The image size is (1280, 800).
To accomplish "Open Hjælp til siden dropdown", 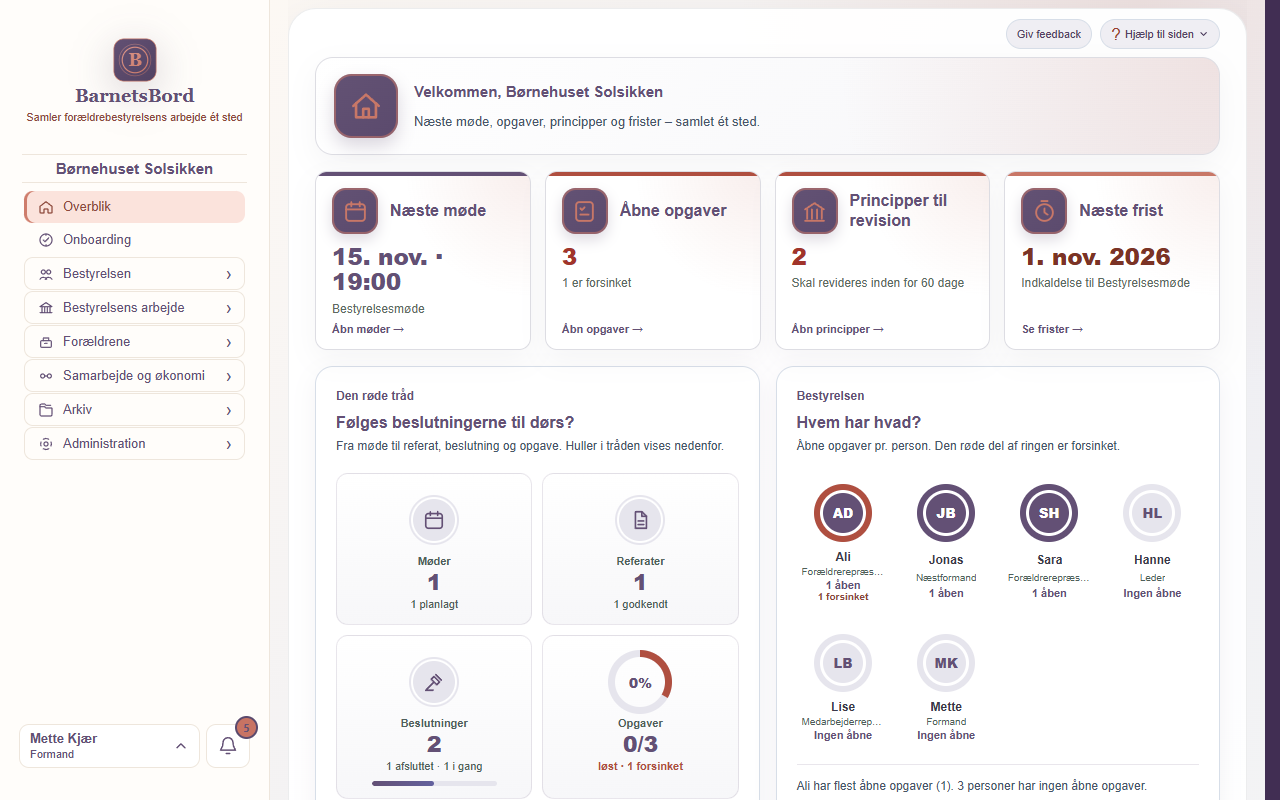I will coord(1159,34).
